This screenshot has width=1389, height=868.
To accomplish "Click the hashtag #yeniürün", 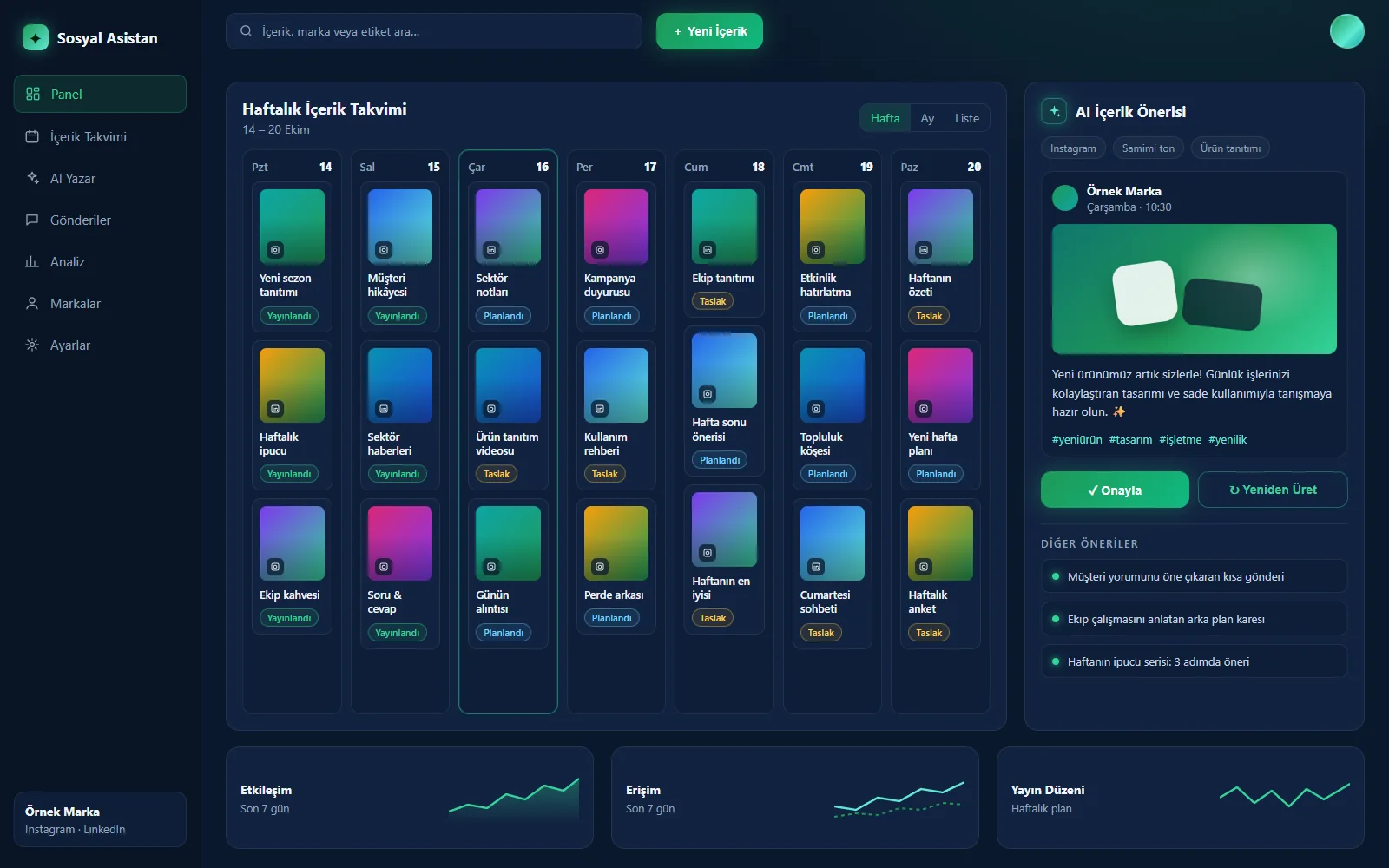I will [1076, 439].
